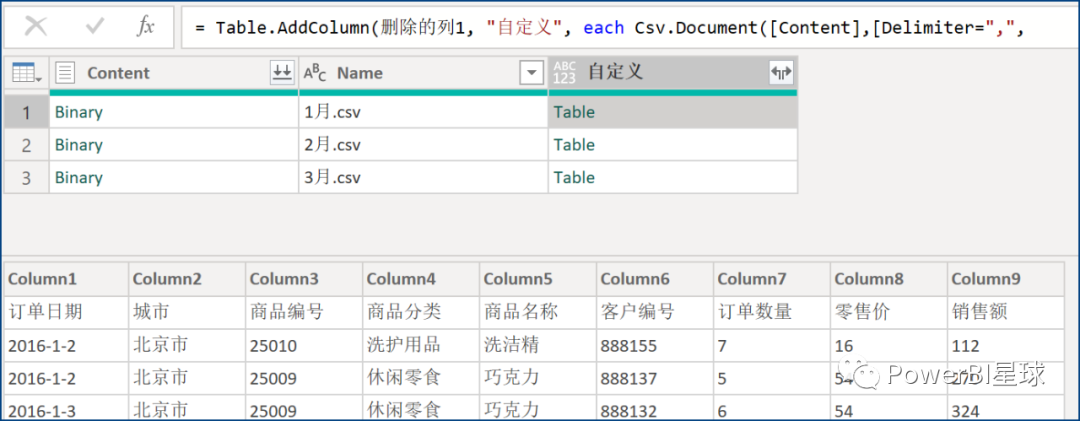Click the 商品编号 preview cell
Screen dimensions: 1080x421
tap(304, 312)
